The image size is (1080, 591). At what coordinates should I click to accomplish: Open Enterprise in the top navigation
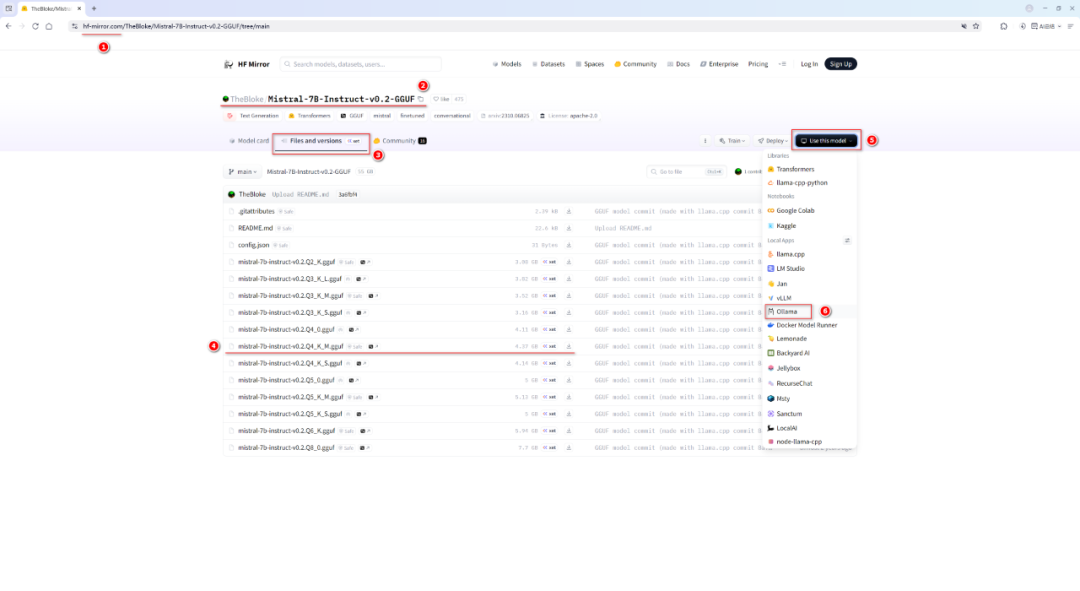[x=719, y=64]
